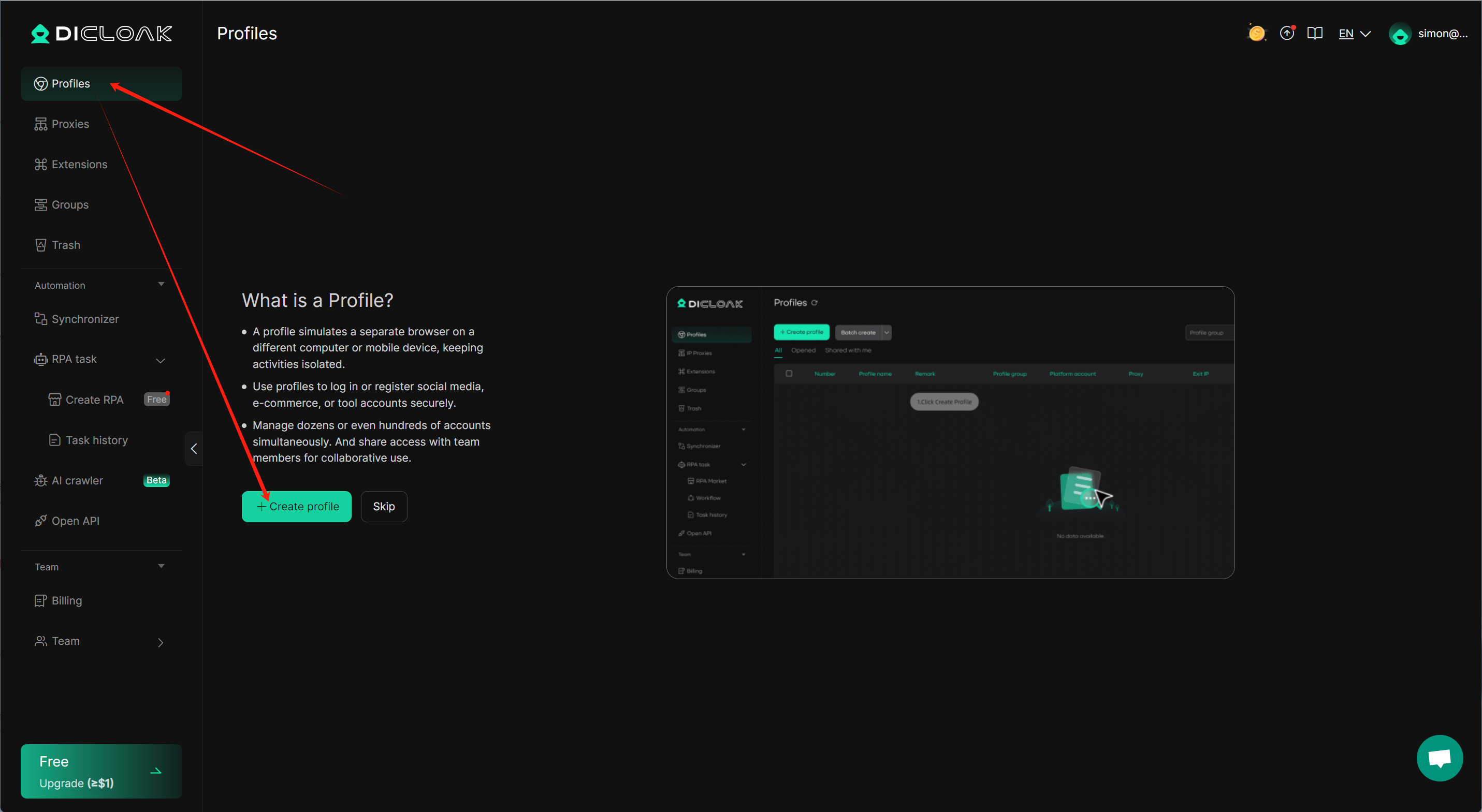
Task: Click the user avatar icon
Action: click(1400, 34)
